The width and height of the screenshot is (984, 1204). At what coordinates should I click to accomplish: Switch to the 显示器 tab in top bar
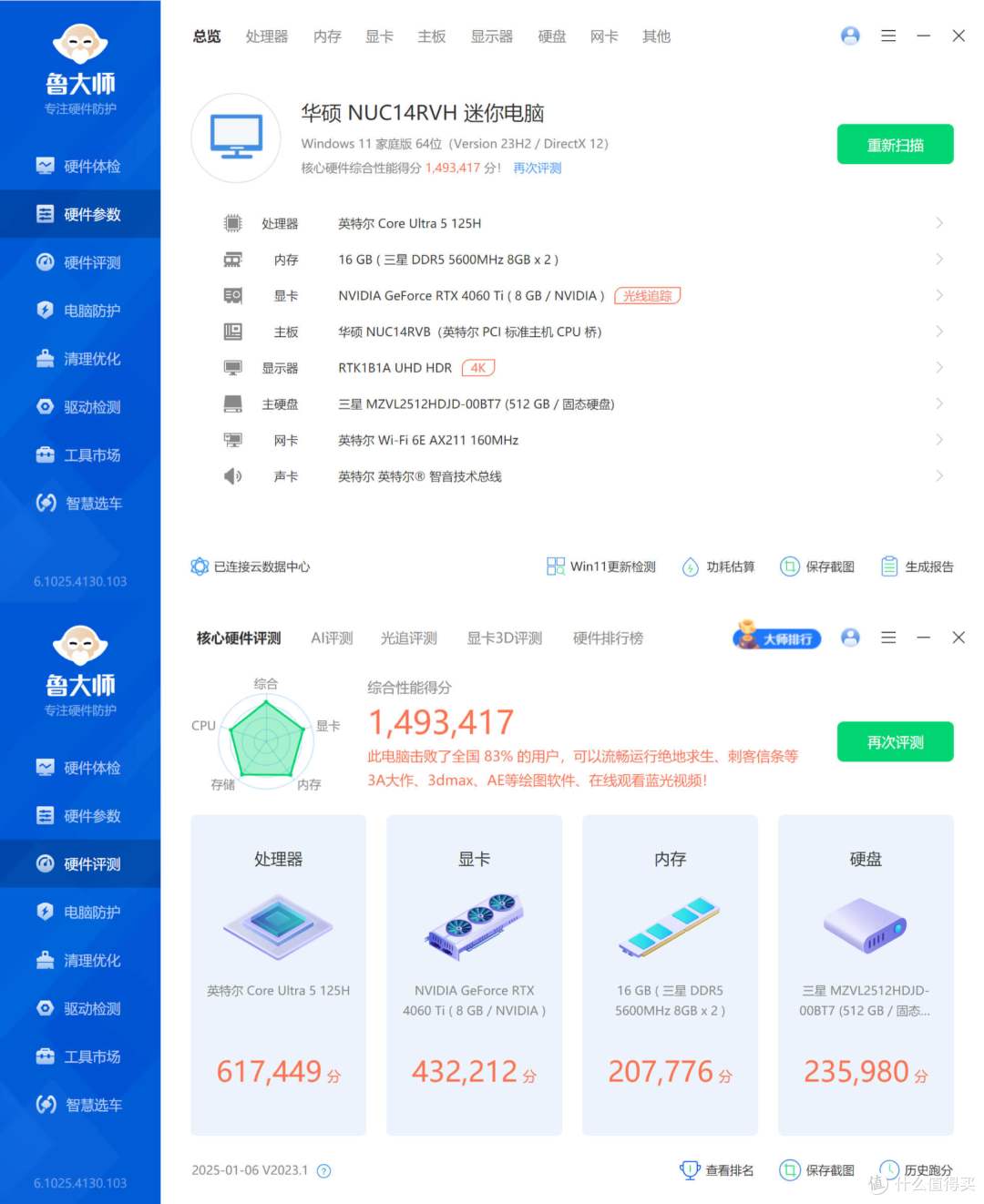492,36
